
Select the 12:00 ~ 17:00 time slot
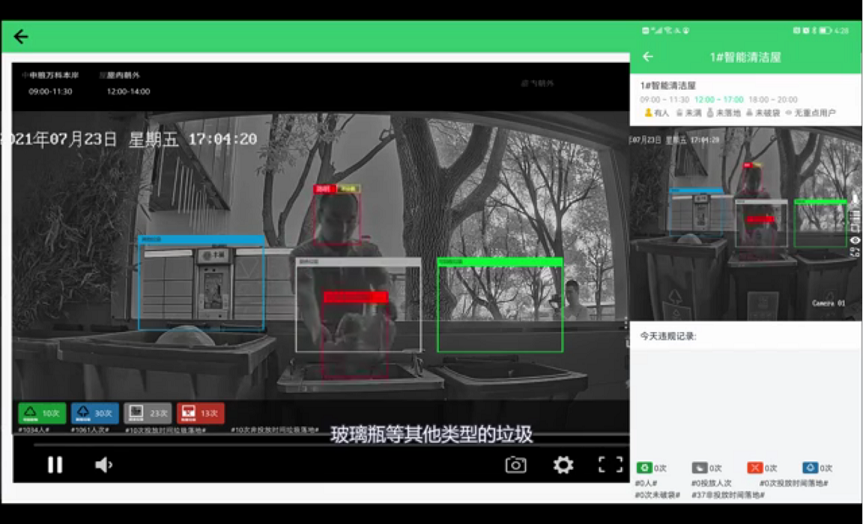coord(718,100)
